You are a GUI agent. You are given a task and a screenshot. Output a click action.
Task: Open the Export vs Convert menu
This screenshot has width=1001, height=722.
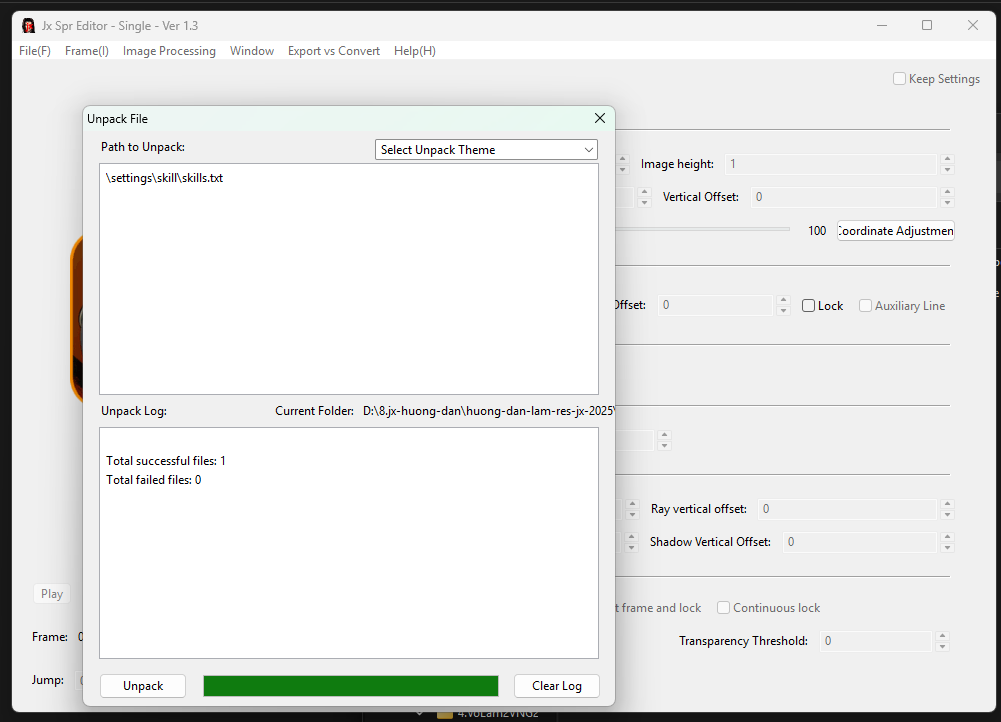point(333,51)
